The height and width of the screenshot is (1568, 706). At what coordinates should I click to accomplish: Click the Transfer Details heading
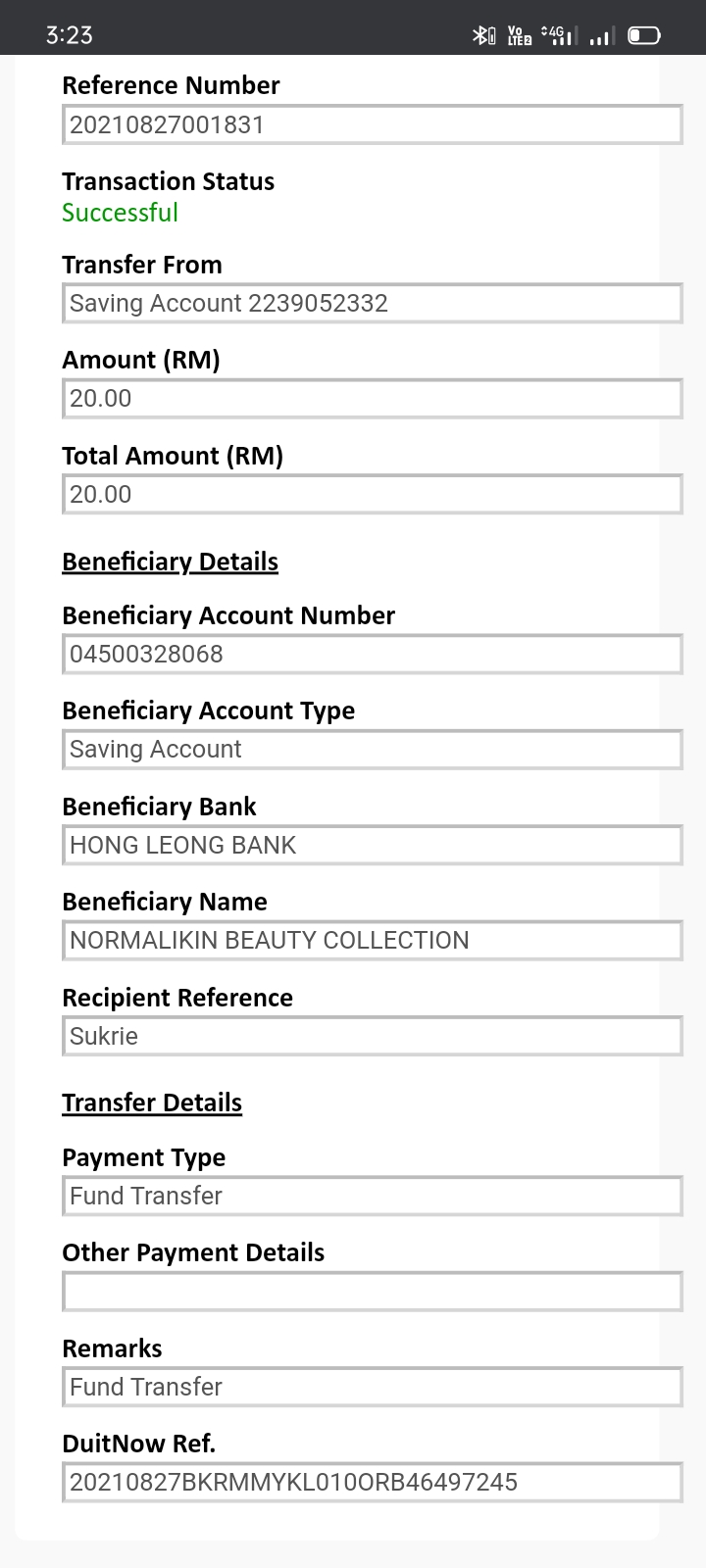(152, 1102)
